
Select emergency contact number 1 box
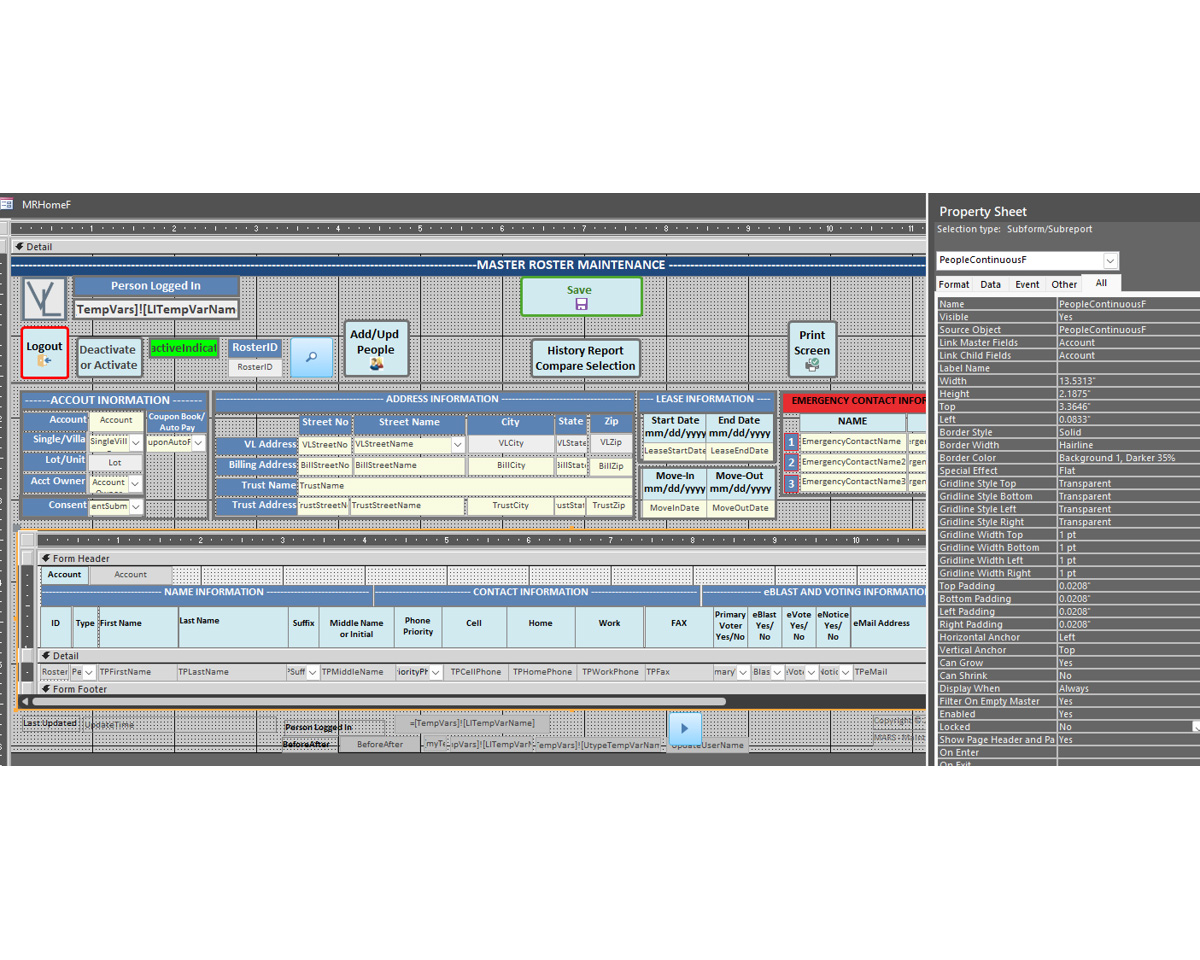791,442
